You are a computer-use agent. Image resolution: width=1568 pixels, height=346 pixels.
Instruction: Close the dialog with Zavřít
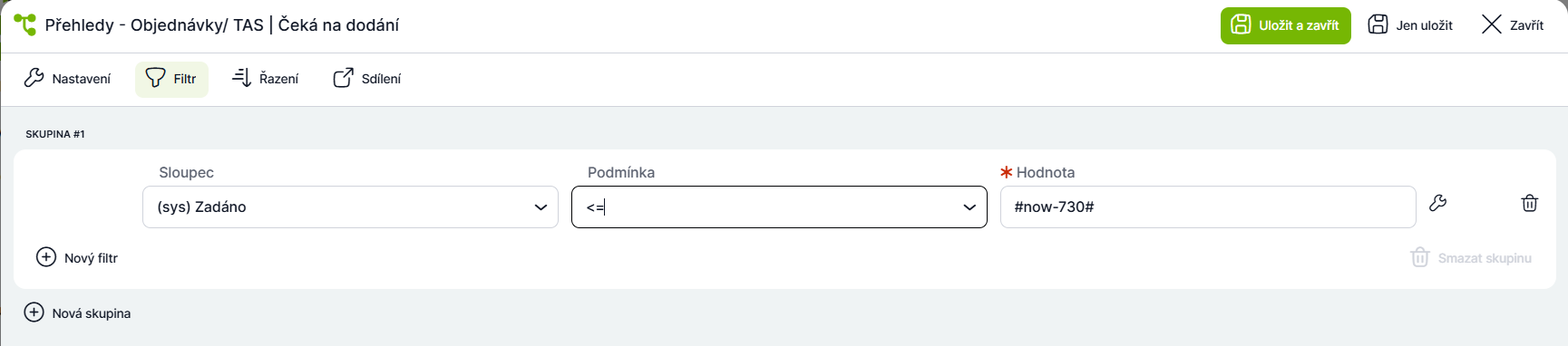coord(1513,25)
